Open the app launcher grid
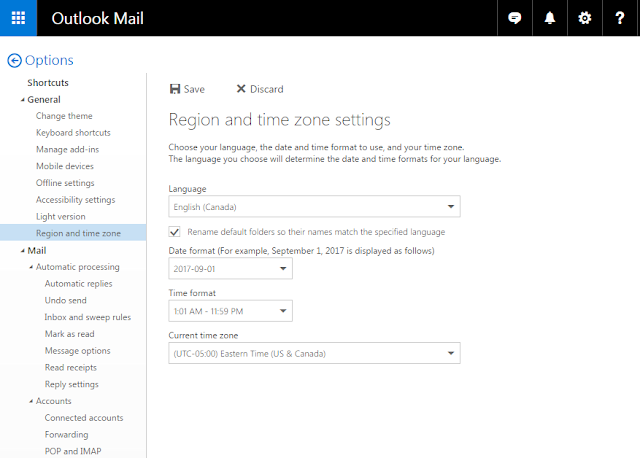 tap(18, 18)
